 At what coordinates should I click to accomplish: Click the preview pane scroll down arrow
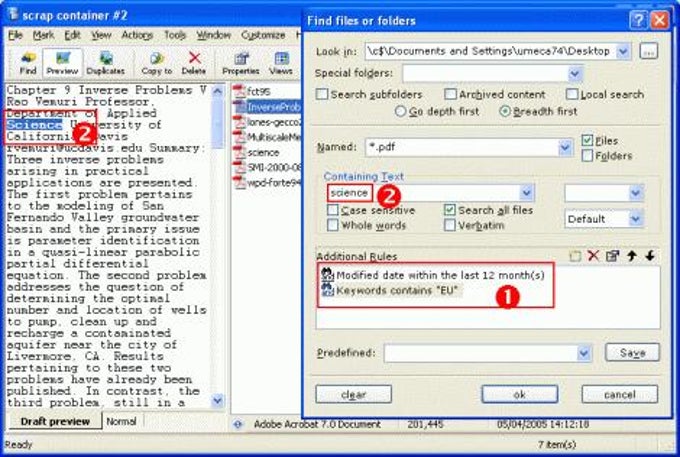click(x=218, y=401)
